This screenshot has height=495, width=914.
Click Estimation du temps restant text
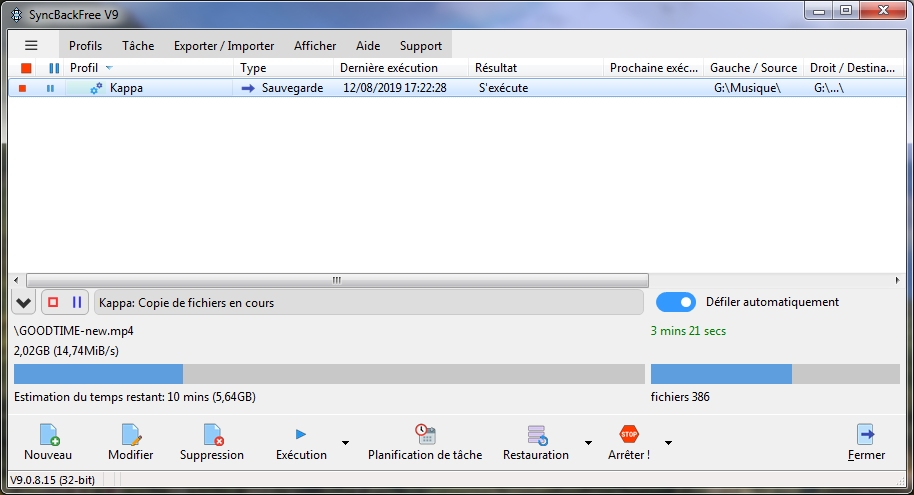[x=135, y=397]
